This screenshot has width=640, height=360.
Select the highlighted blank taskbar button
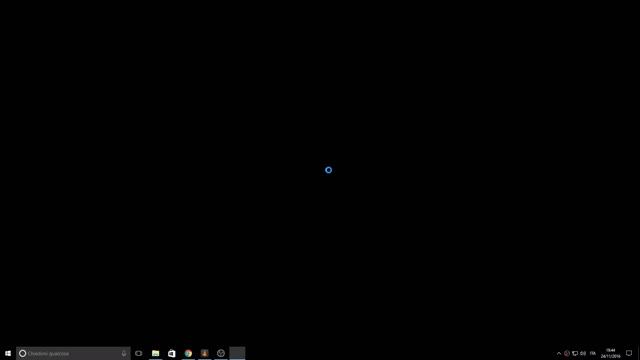pyautogui.click(x=237, y=353)
